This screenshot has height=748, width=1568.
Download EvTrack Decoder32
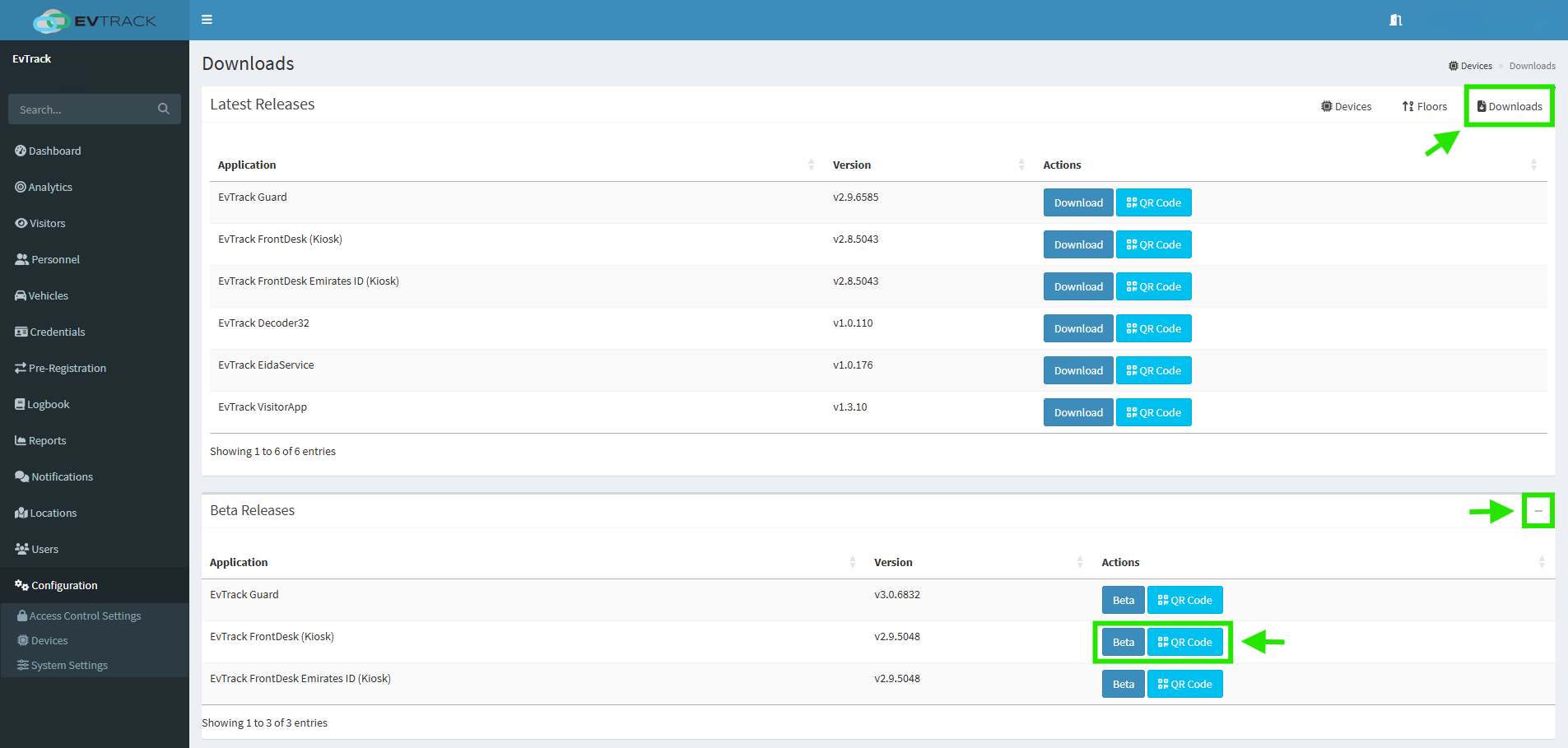pyautogui.click(x=1078, y=328)
